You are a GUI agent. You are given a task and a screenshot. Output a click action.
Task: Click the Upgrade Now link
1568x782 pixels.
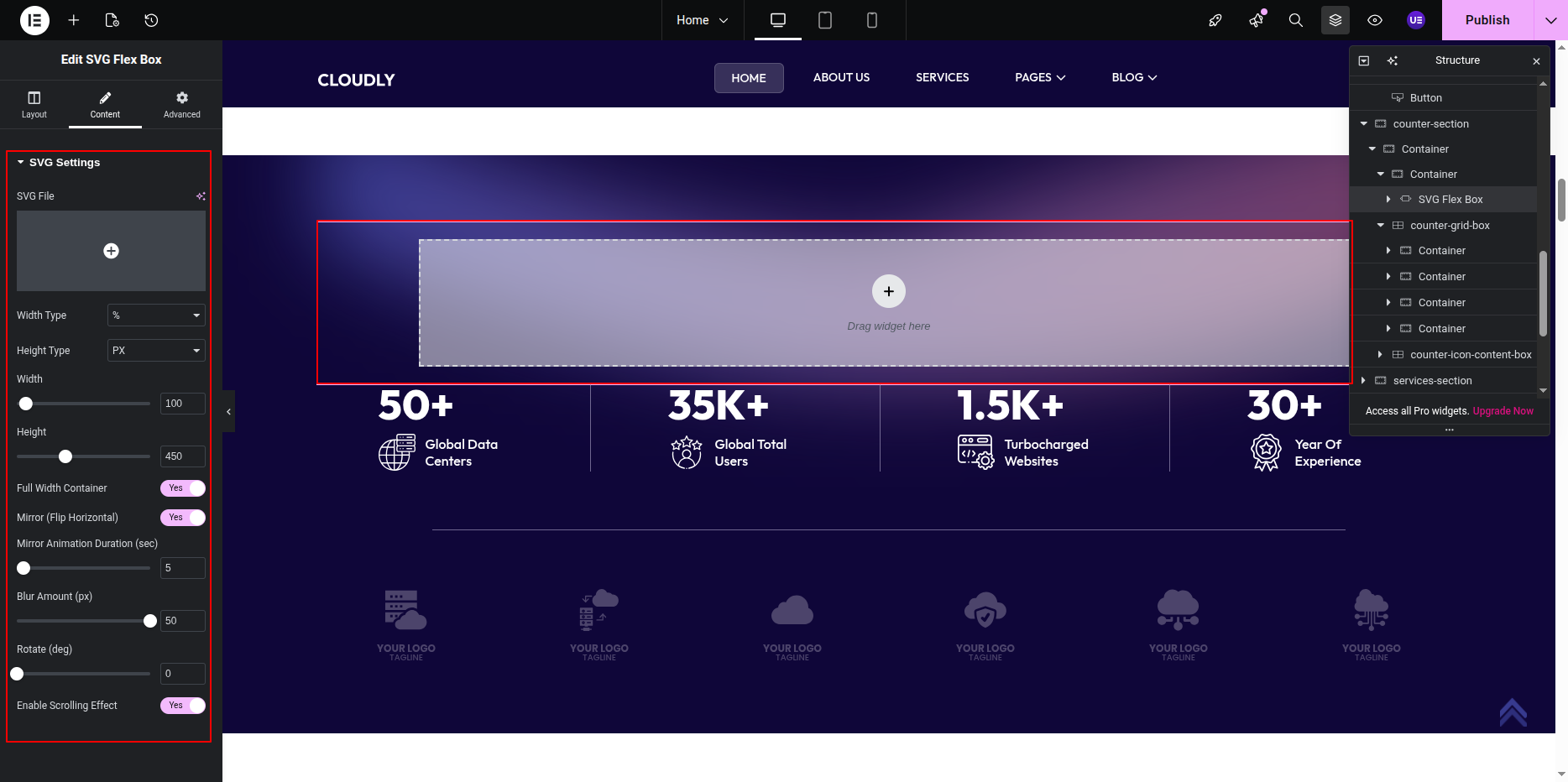coord(1503,411)
